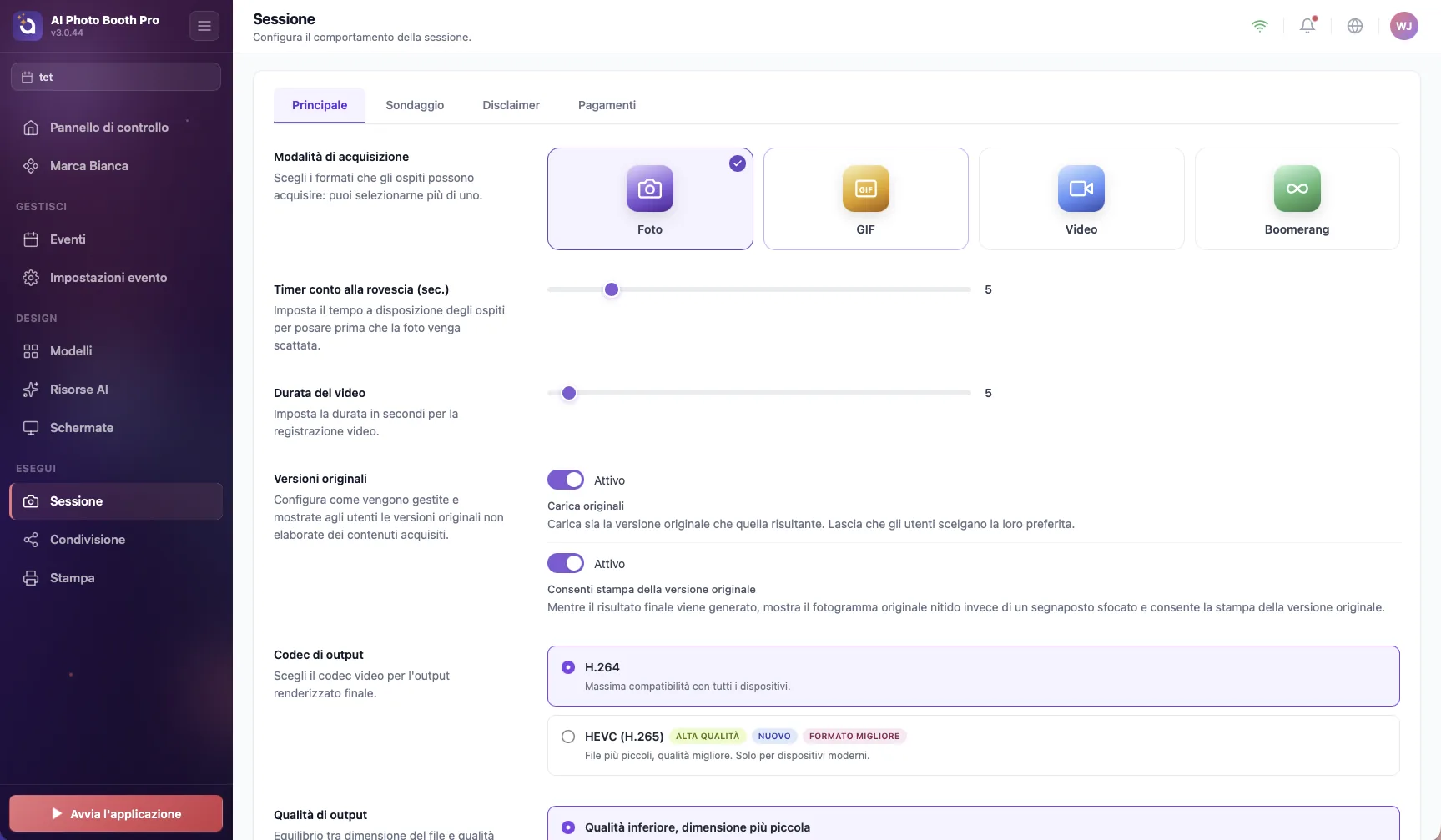Click the FORMATO MIGLIORE badge

coord(854,736)
